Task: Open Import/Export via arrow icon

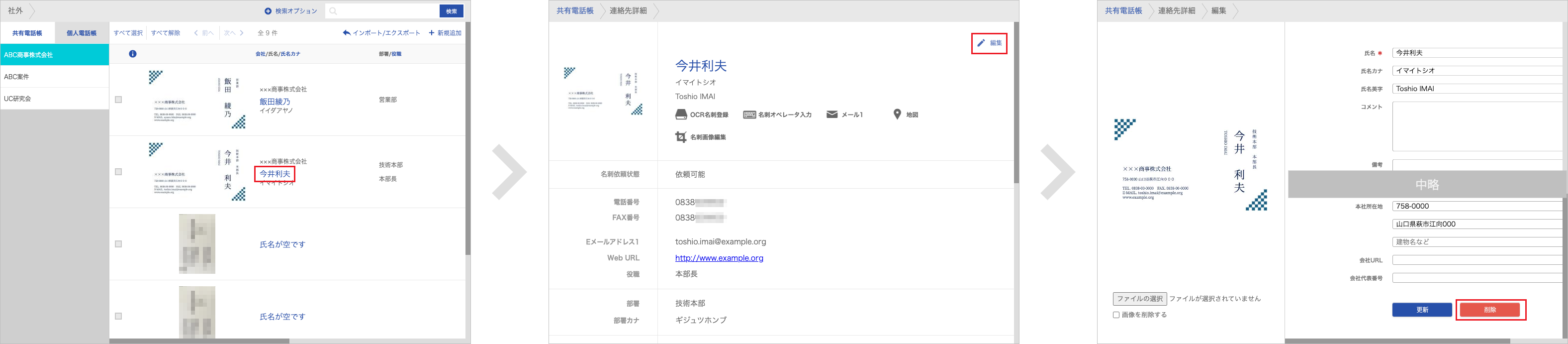Action: 346,33
